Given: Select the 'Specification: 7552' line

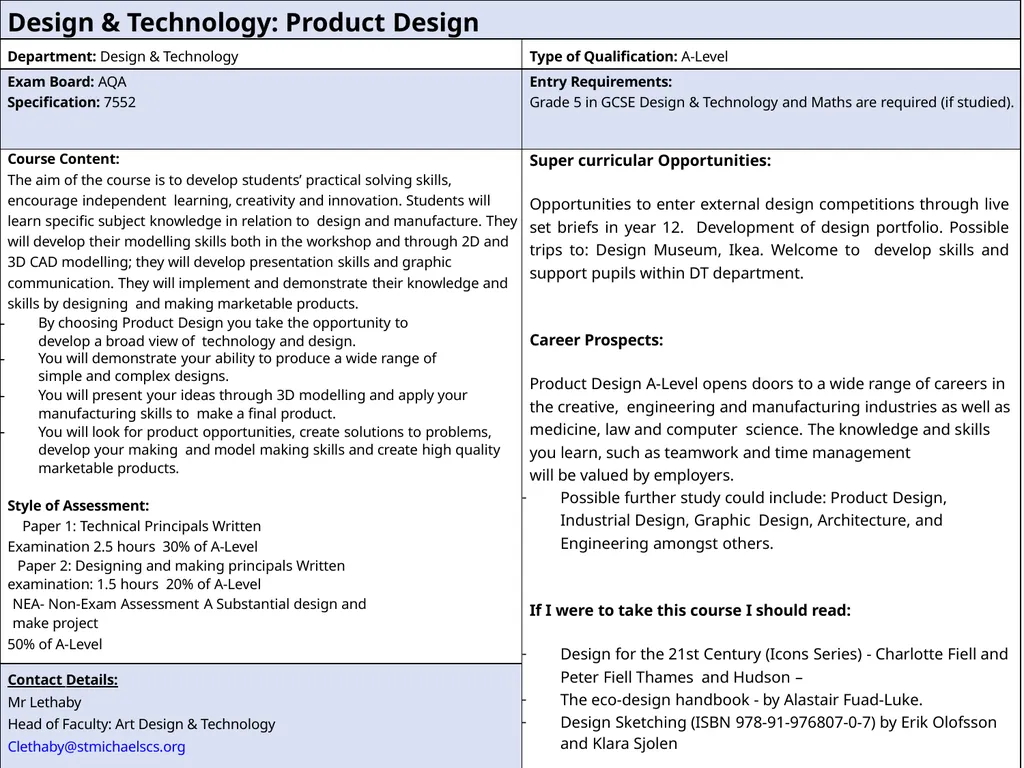Looking at the screenshot, I should [x=72, y=102].
